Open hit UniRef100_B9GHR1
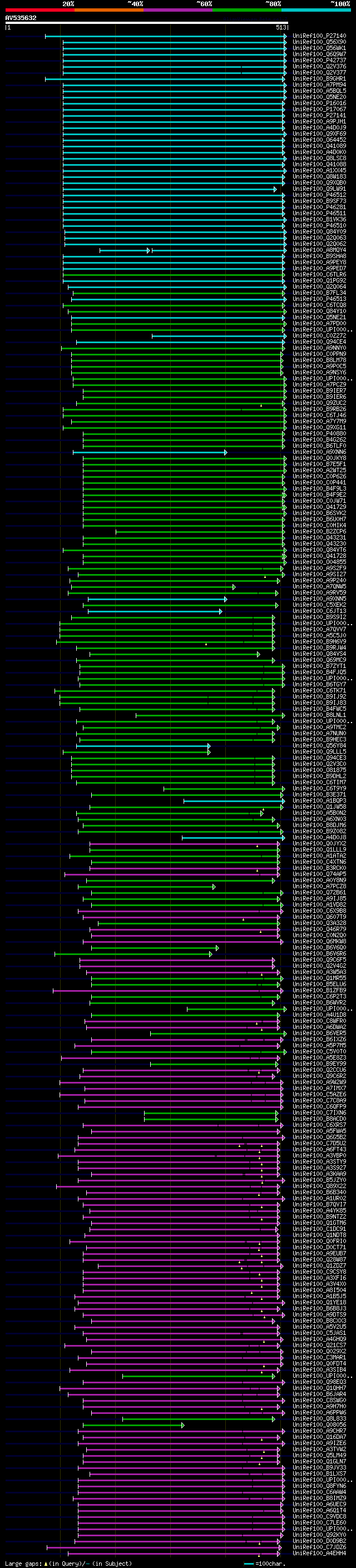356x1568 pixels. pyautogui.click(x=319, y=79)
